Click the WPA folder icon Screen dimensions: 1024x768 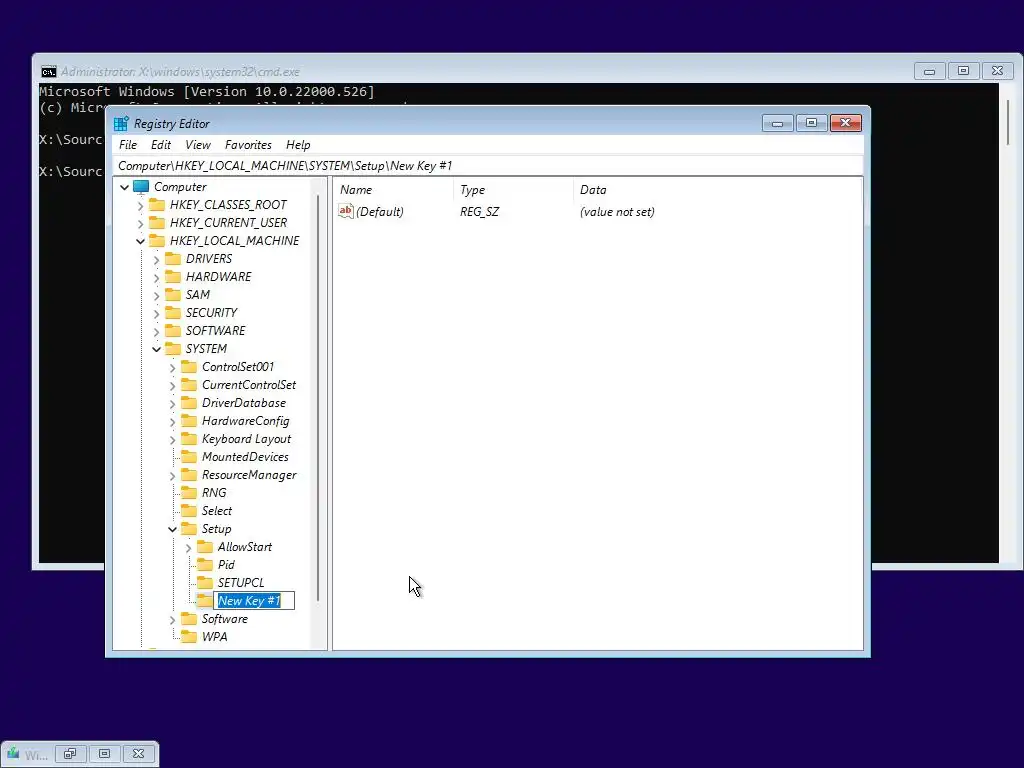click(x=189, y=637)
